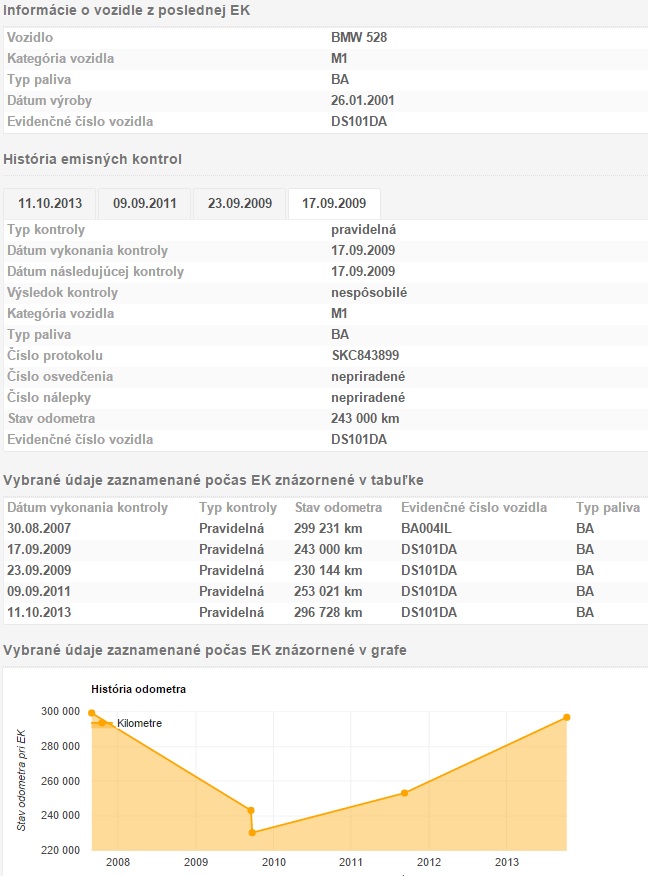Click the BMW 528 vehicle value
This screenshot has height=876, width=648.
click(x=359, y=37)
